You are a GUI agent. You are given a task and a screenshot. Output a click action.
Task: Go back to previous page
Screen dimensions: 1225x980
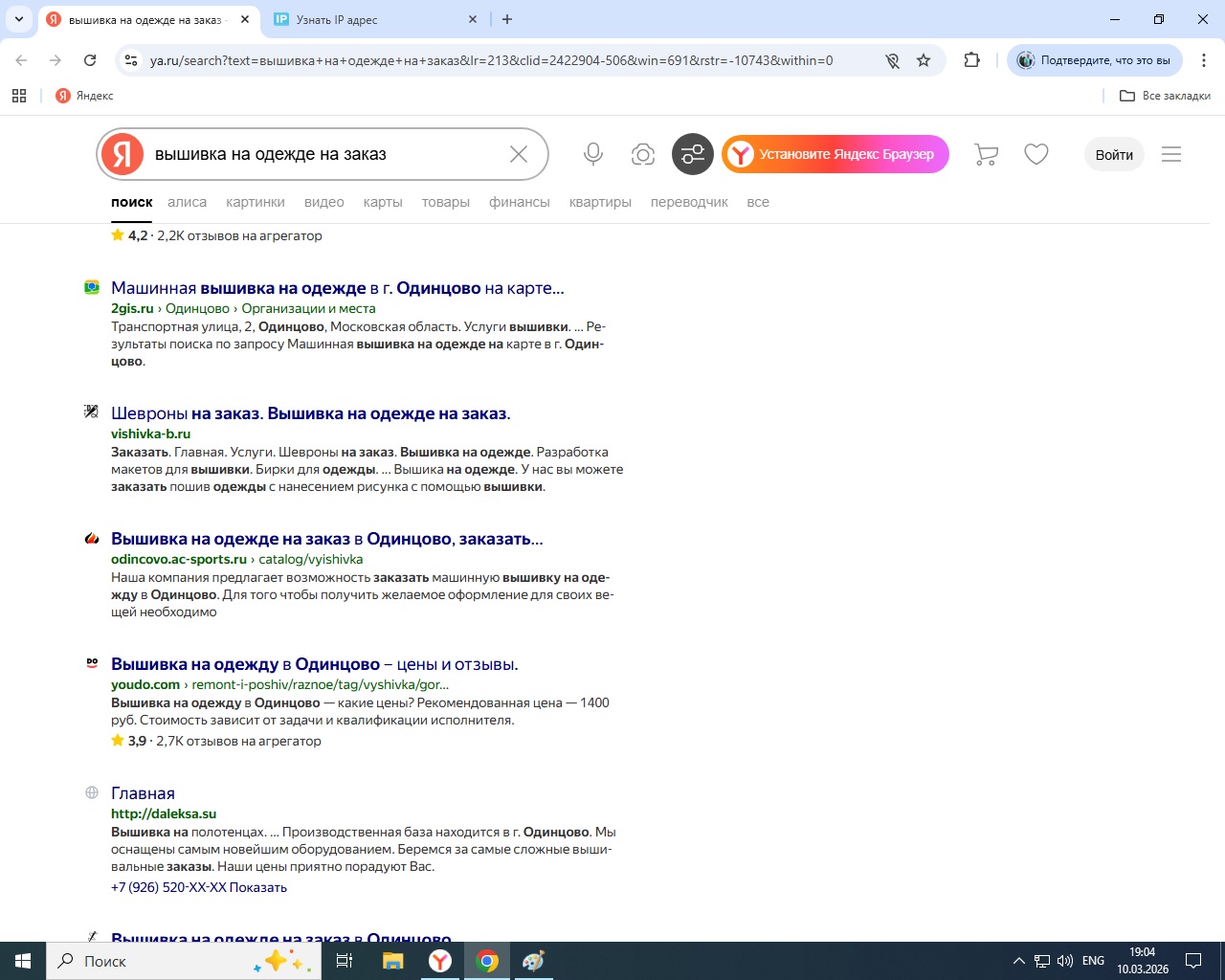click(21, 60)
